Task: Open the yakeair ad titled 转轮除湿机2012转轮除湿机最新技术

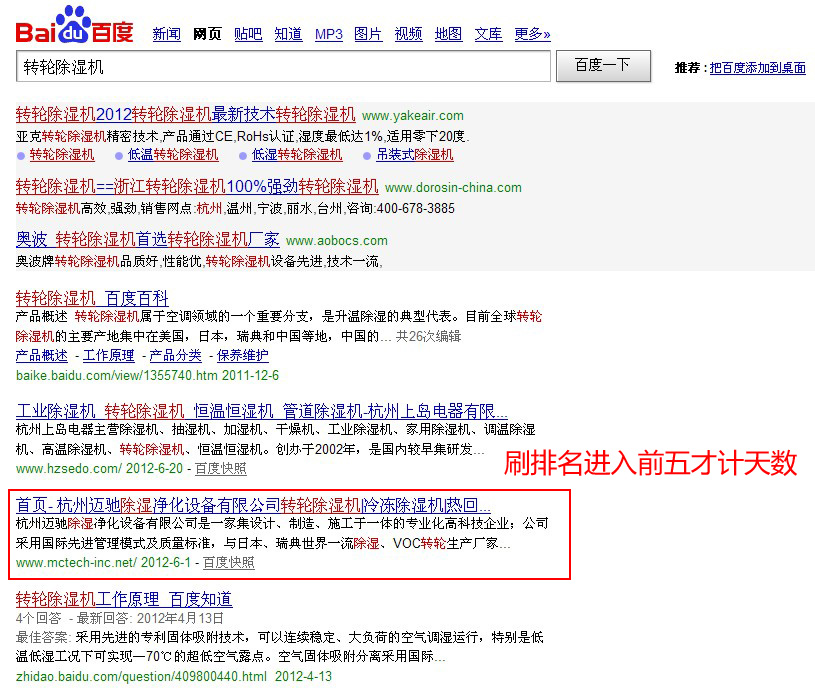Action: [186, 114]
